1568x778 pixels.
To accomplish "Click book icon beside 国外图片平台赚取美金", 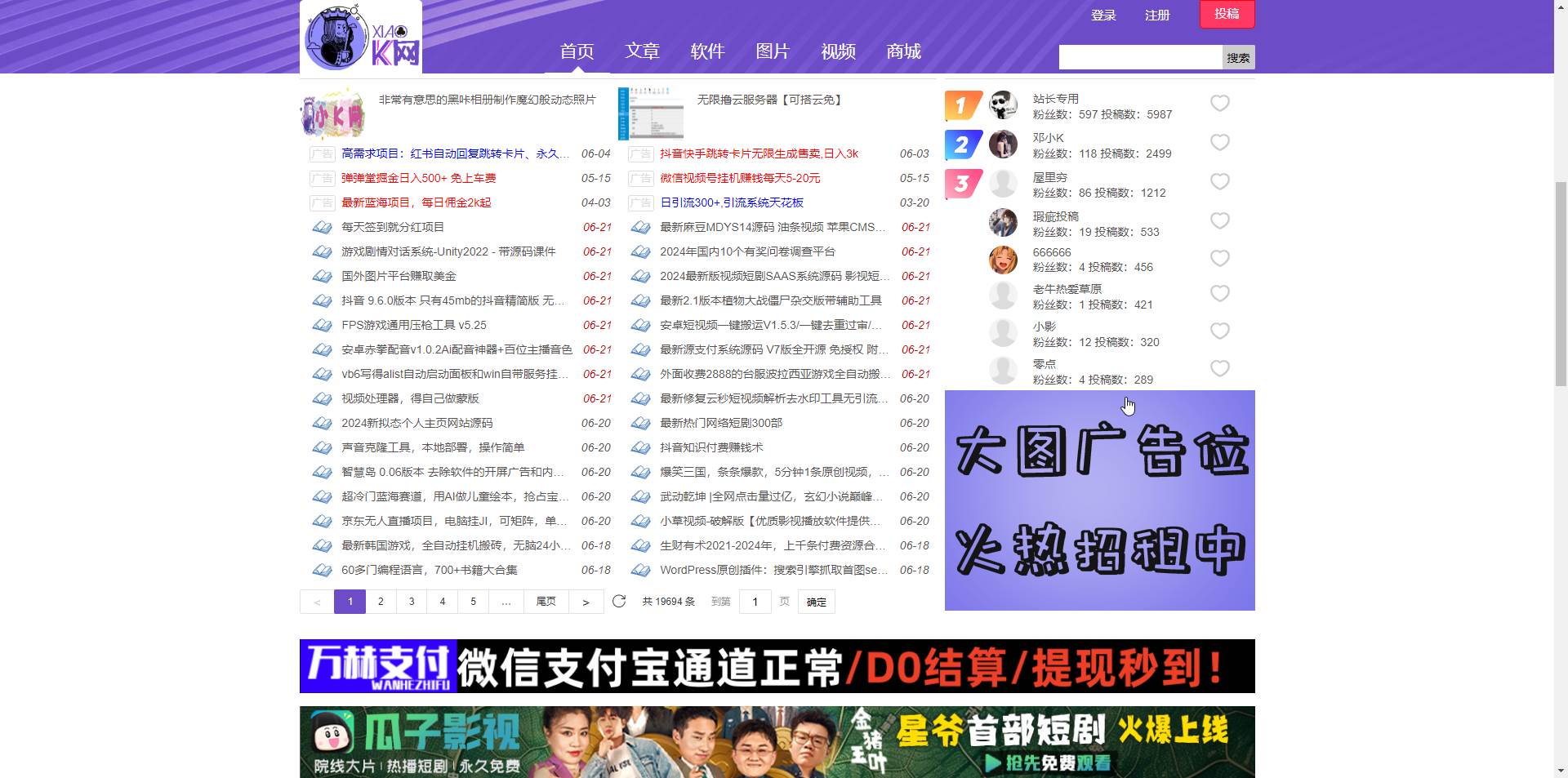I will (x=322, y=277).
